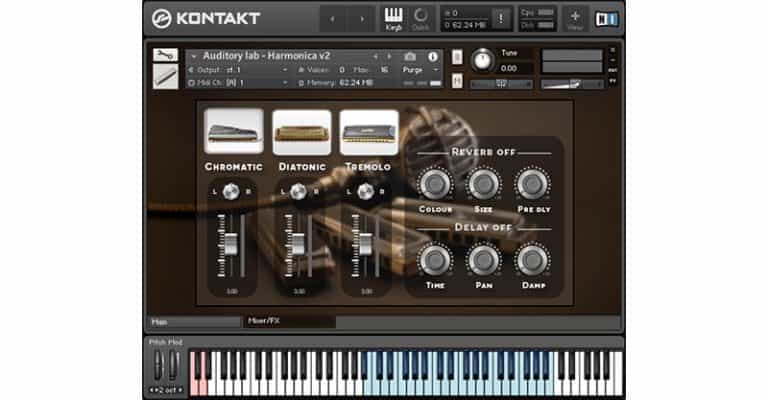
Task: Minimize the instrument header with the minus button
Action: pos(612,60)
